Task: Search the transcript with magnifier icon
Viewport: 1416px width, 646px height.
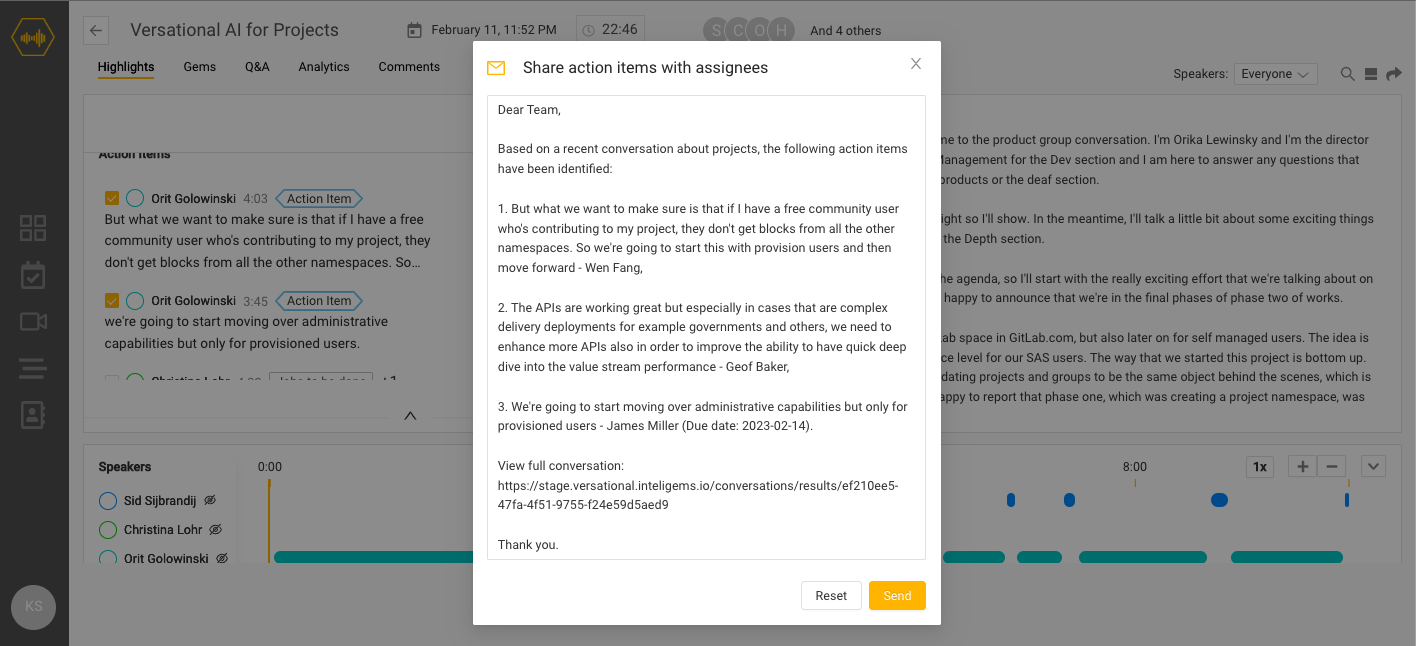Action: pos(1348,74)
